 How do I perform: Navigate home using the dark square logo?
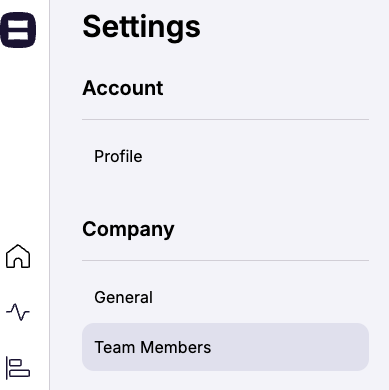coord(18,30)
